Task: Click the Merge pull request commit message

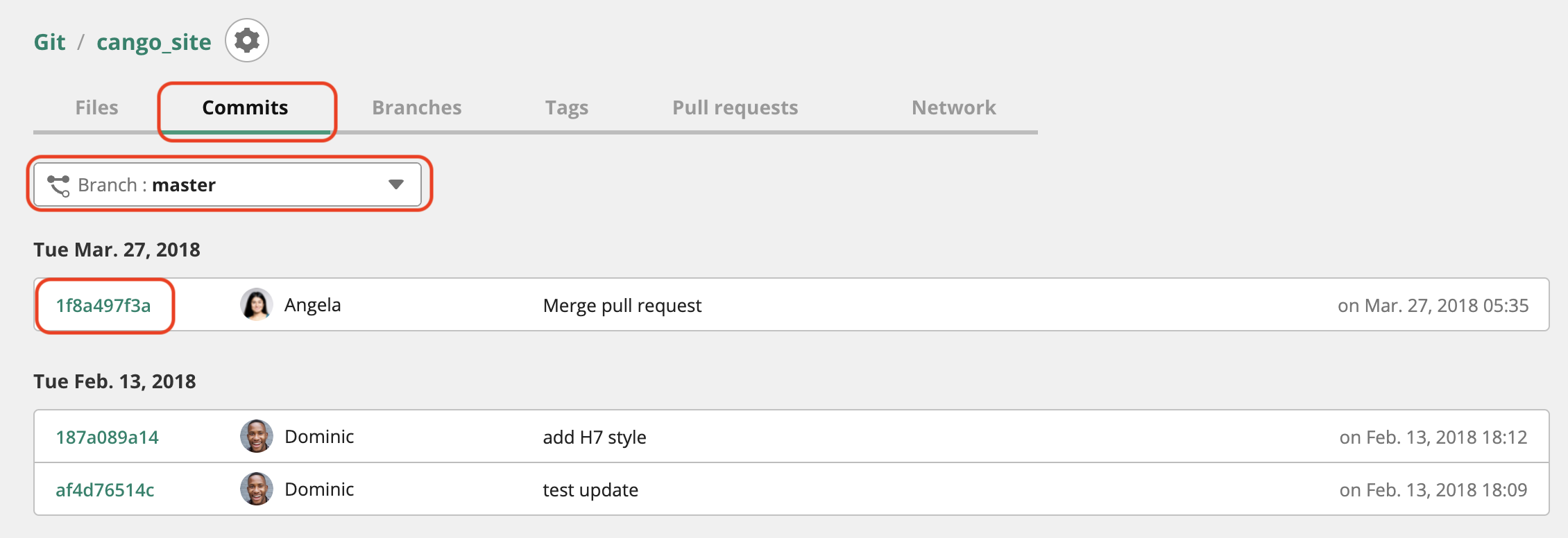Action: [x=622, y=306]
